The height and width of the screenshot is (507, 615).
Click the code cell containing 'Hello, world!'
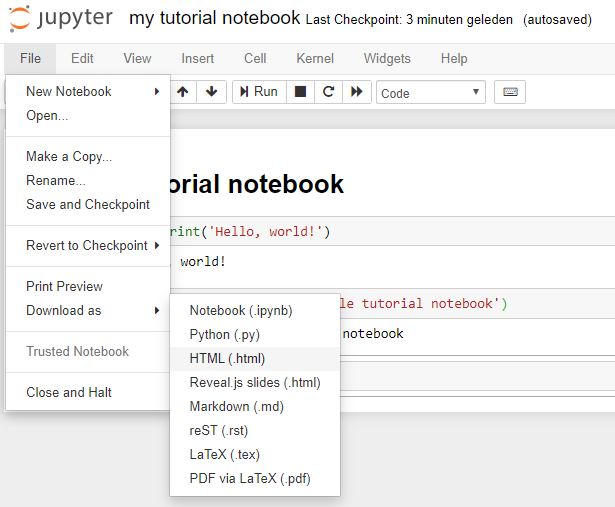(x=393, y=231)
